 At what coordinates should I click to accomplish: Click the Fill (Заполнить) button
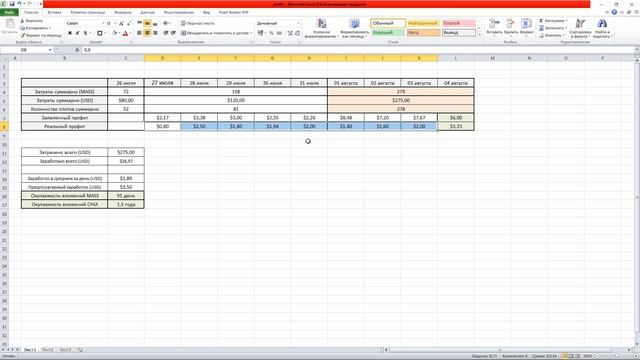pyautogui.click(x=552, y=28)
